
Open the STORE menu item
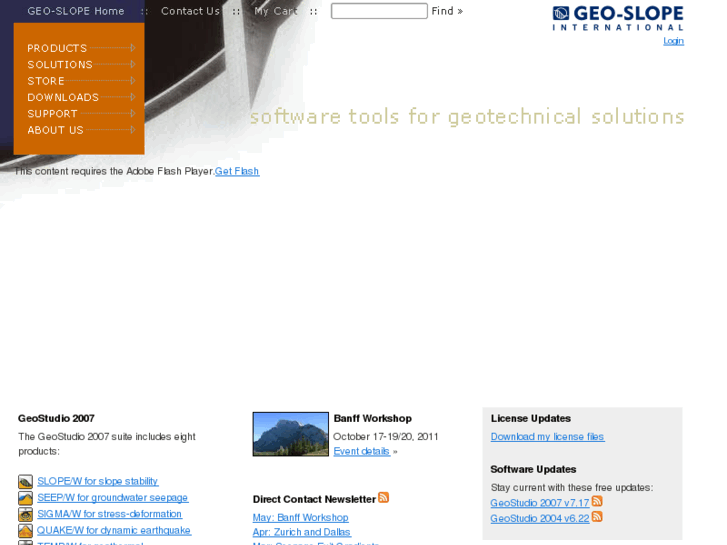(x=46, y=81)
